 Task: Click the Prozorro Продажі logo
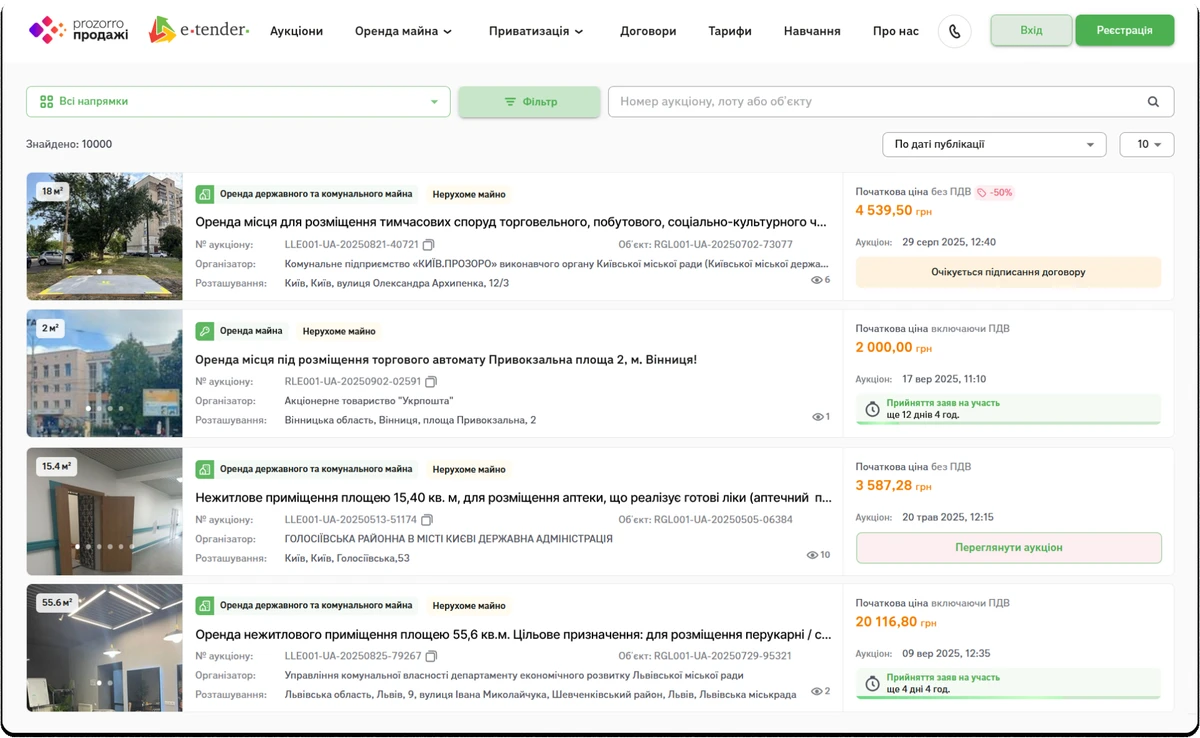point(79,30)
